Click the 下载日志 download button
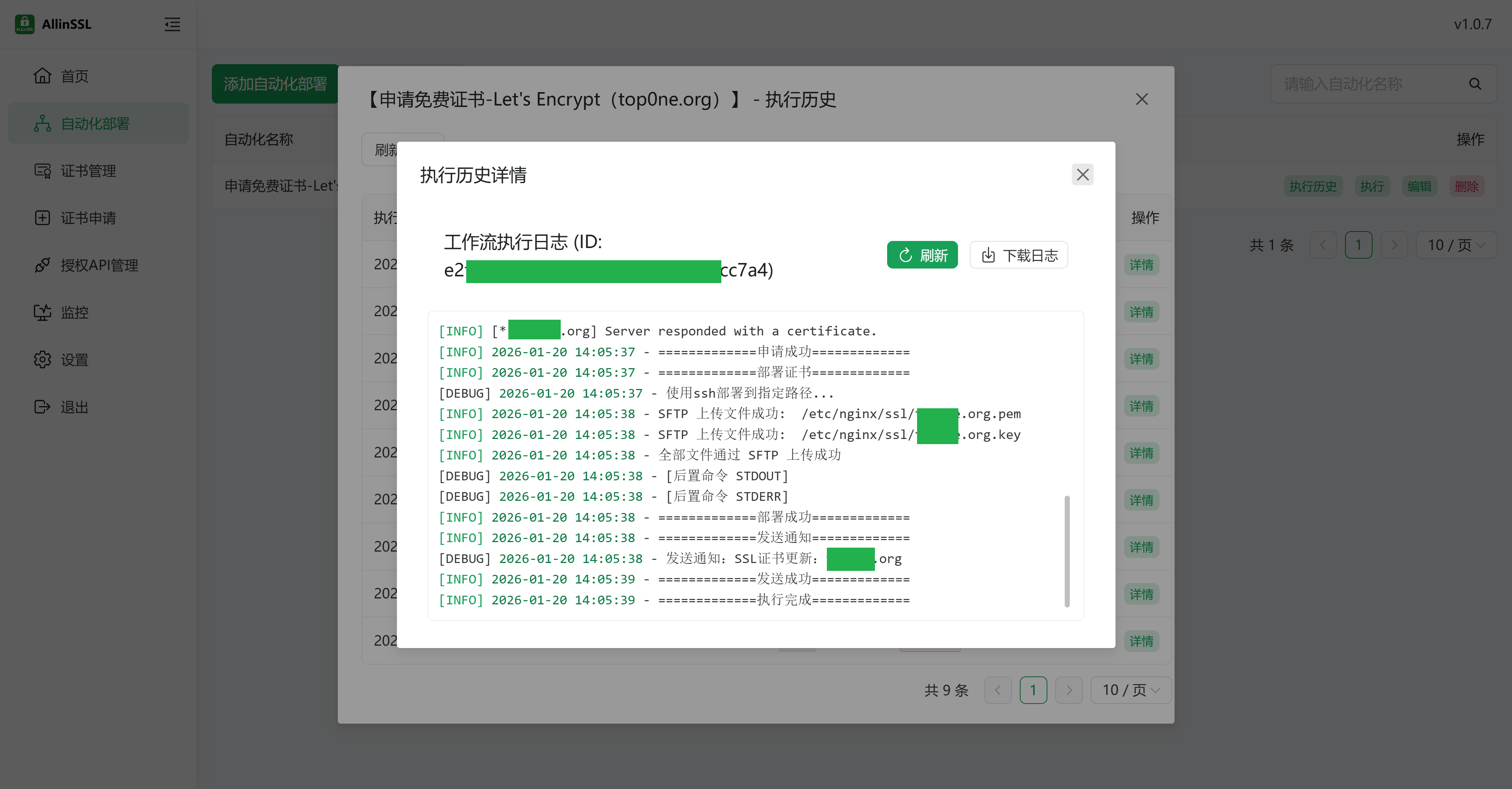The image size is (1512, 789). click(x=1019, y=255)
